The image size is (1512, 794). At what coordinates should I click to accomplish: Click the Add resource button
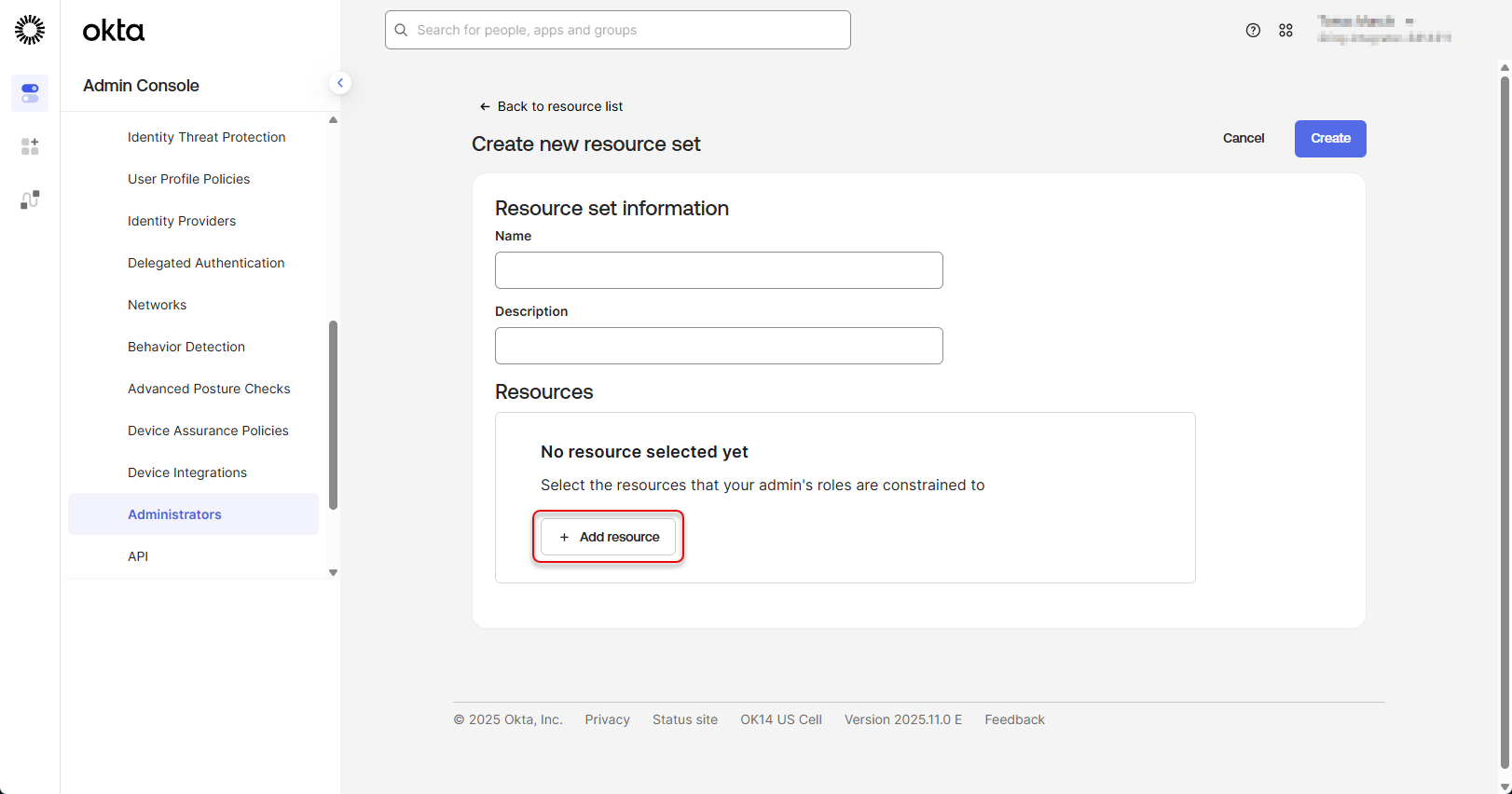click(x=609, y=537)
